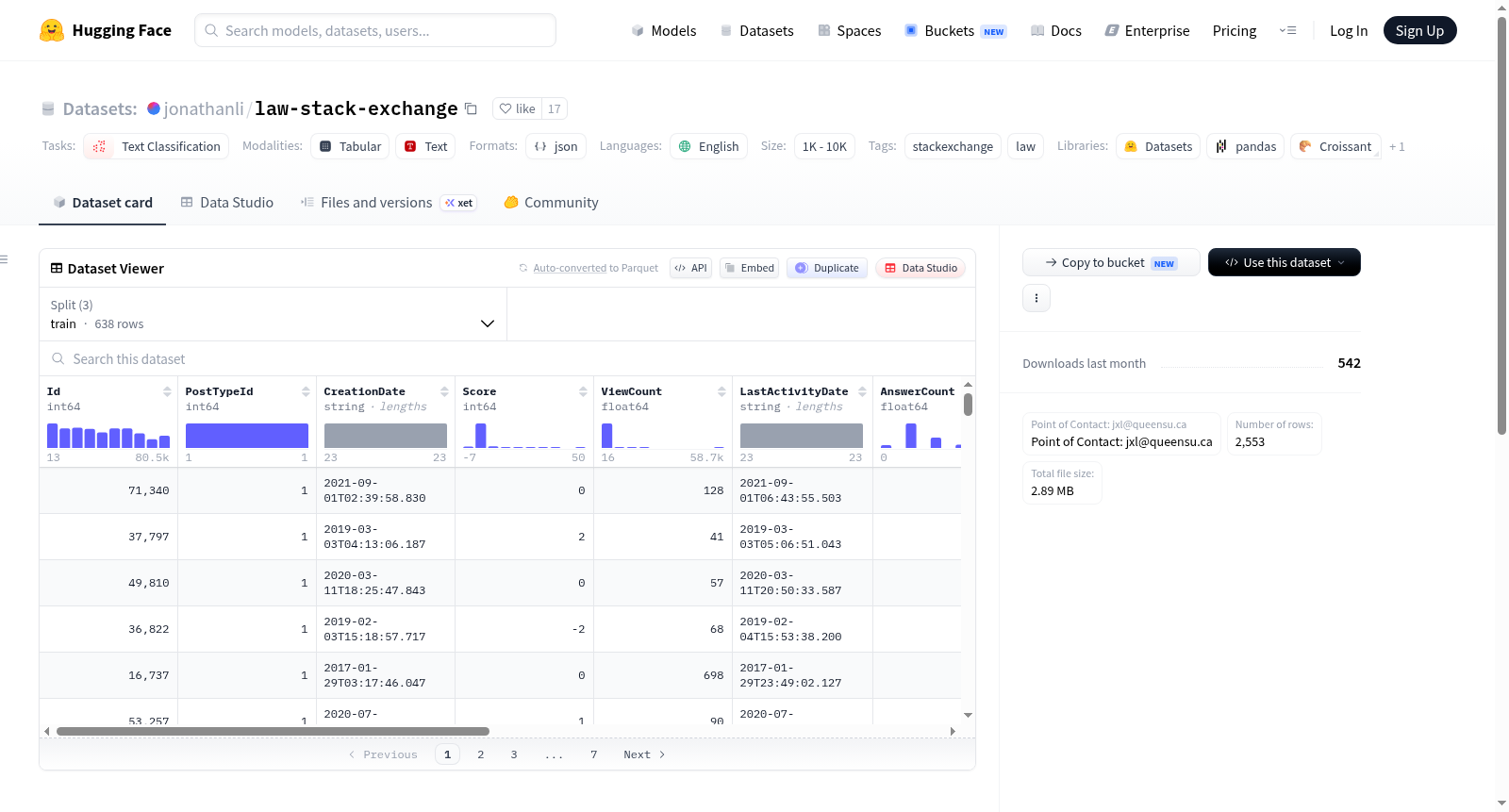Toggle sort on the Id column

click(167, 391)
